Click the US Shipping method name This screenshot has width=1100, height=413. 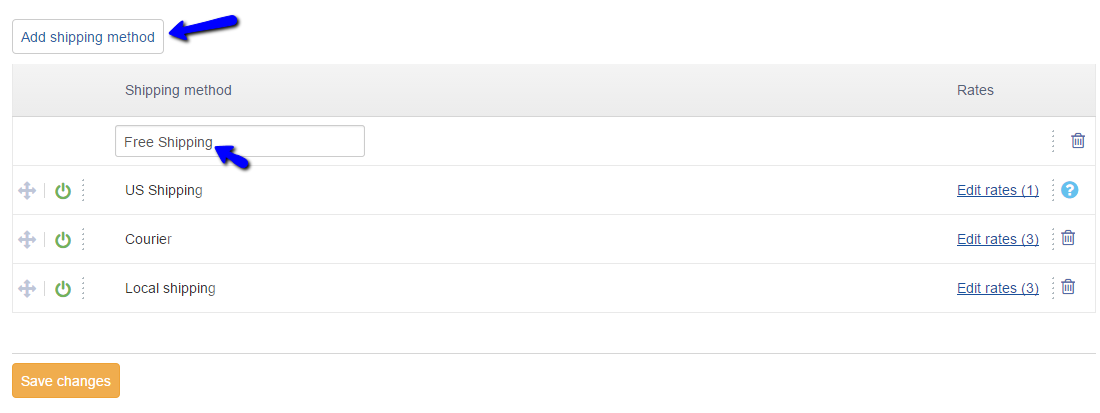click(x=164, y=190)
